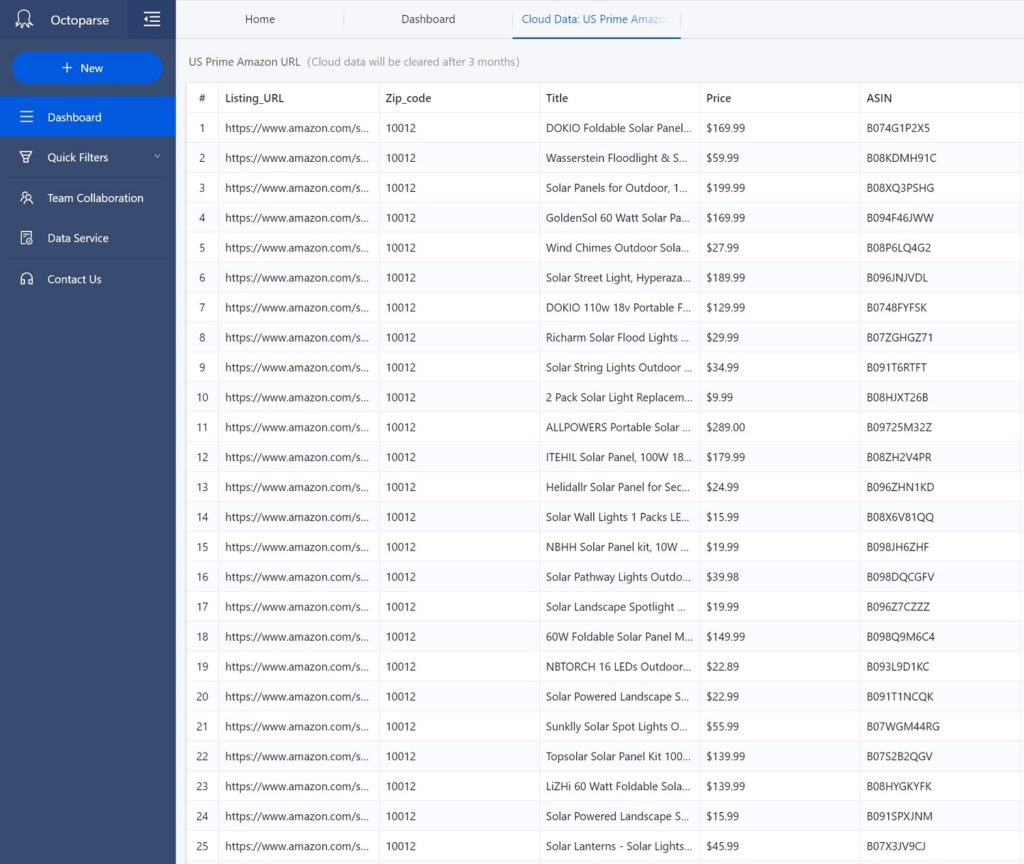
Task: Click title 'Solar Lanterns - Solar Lights...'
Action: tap(619, 846)
